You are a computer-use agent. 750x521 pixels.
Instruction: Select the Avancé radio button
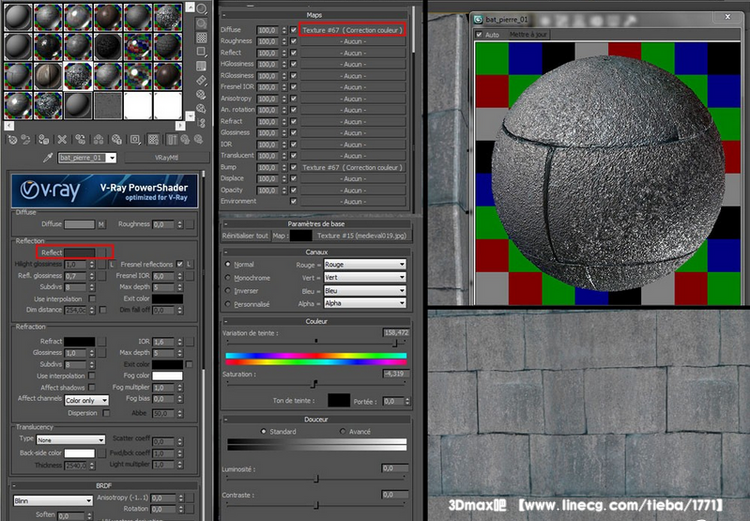342,431
